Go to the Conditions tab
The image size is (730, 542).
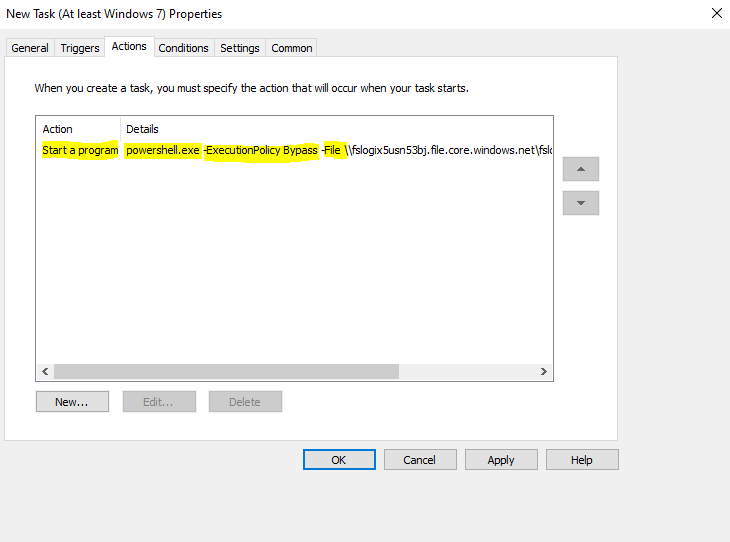point(184,48)
